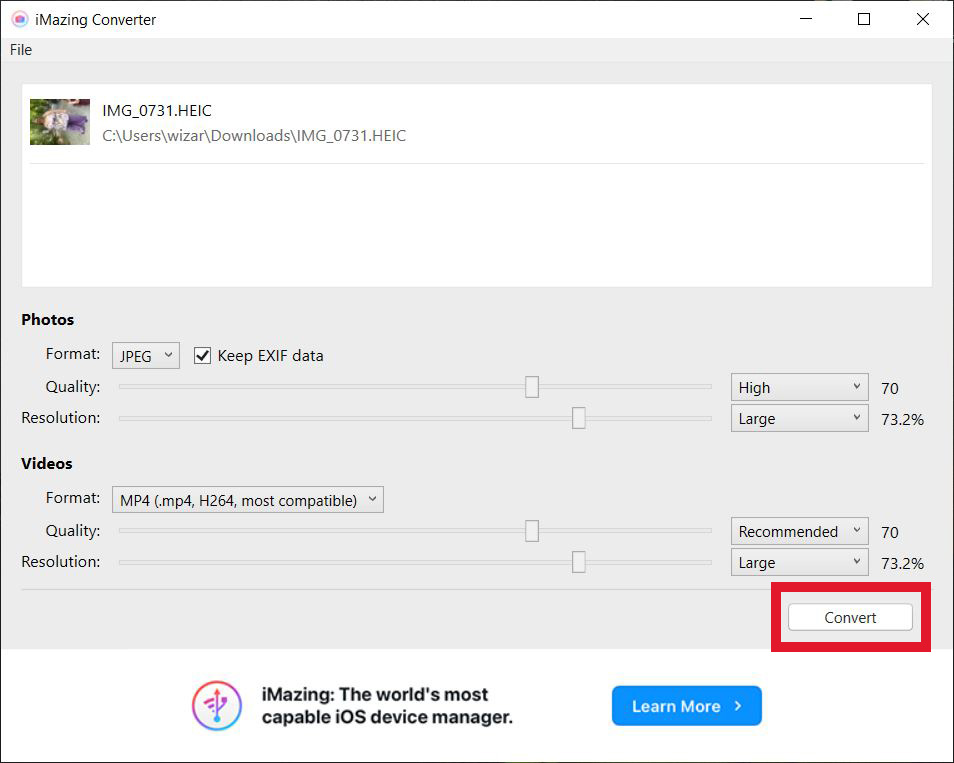Expand the Photos Quality High dropdown

point(799,388)
